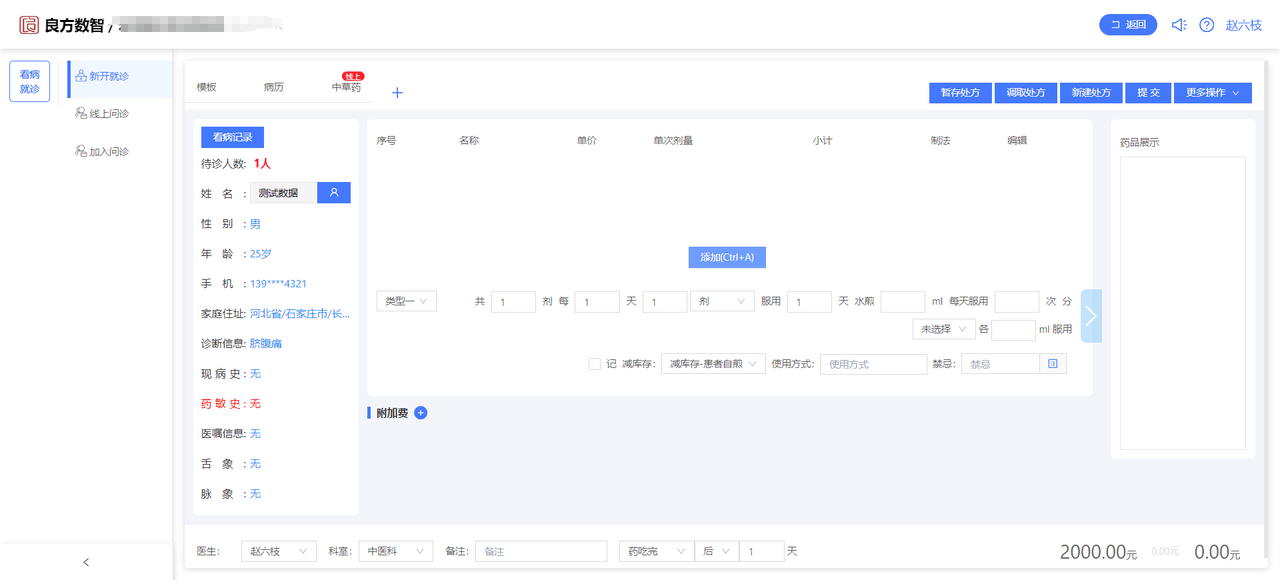Collapse the left sidebar arrow
The width and height of the screenshot is (1280, 580).
pyautogui.click(x=86, y=562)
